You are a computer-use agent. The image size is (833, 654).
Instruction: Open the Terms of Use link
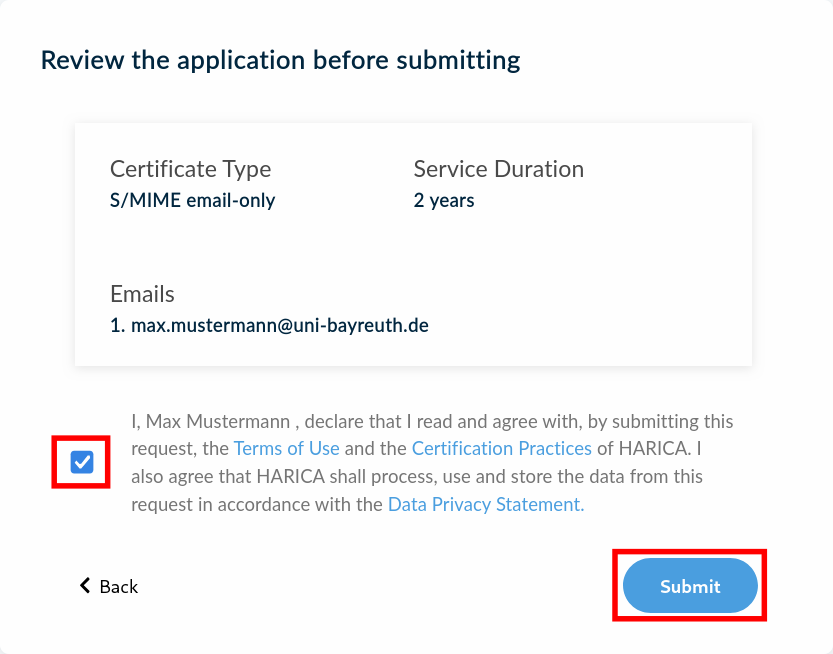[286, 449]
